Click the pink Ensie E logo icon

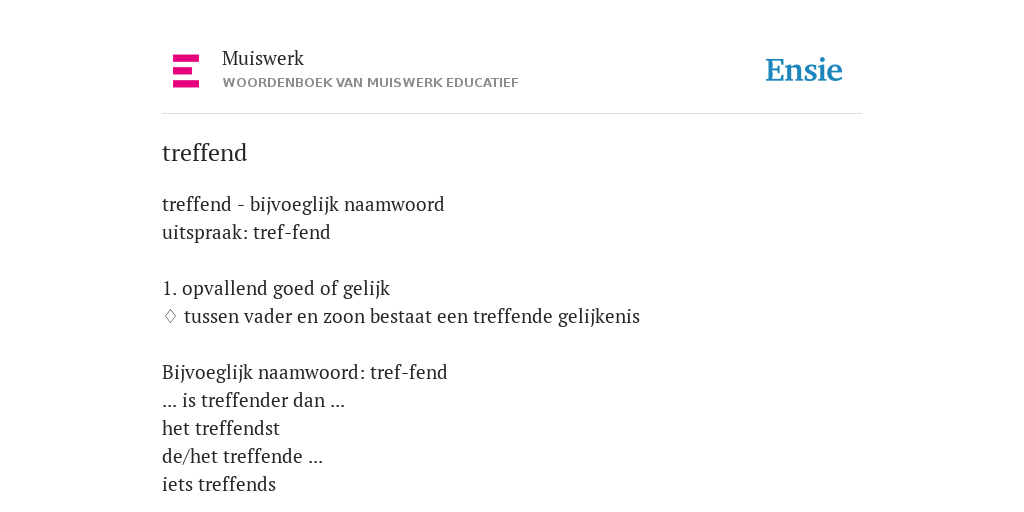186,71
